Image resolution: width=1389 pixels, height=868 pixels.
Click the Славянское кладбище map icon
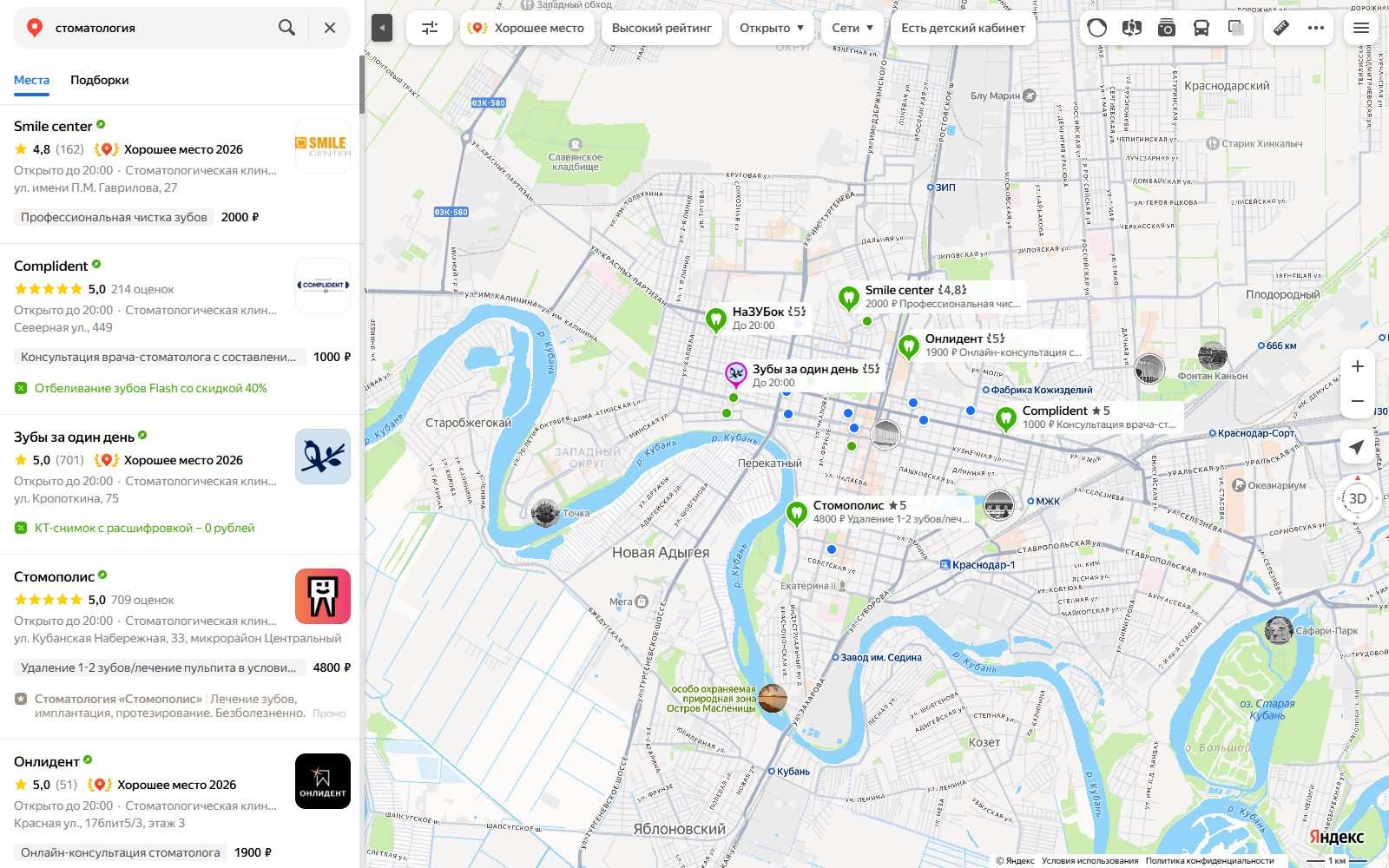[x=575, y=144]
